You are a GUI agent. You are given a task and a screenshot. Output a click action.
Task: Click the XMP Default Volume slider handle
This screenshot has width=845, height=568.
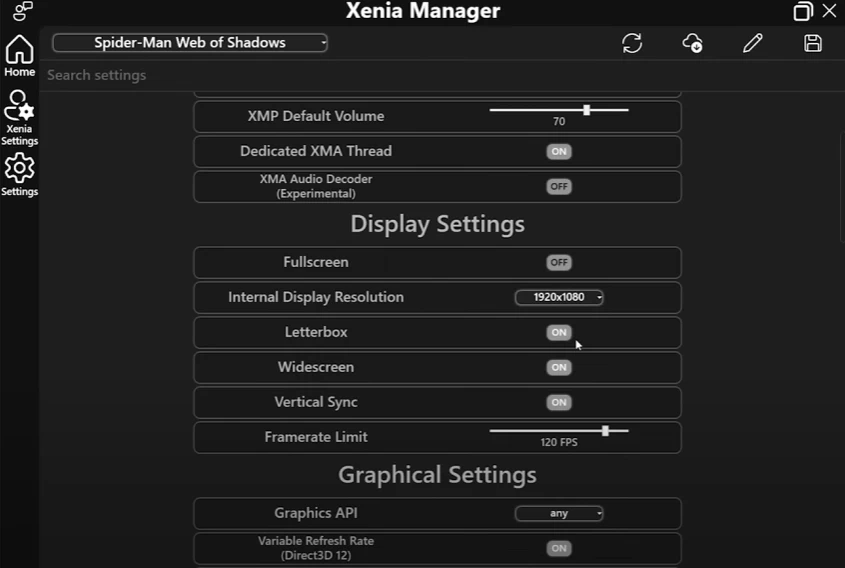587,110
